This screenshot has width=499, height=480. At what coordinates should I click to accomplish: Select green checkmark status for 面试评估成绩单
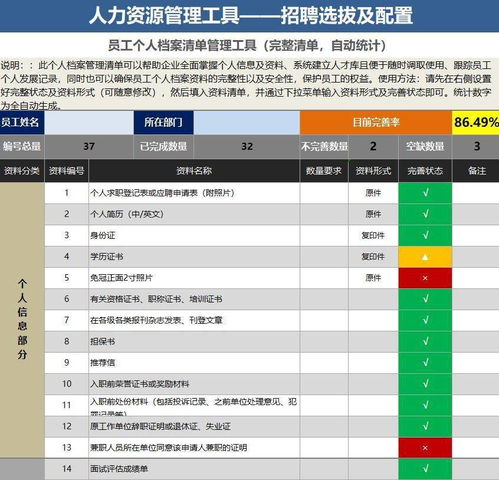point(425,469)
